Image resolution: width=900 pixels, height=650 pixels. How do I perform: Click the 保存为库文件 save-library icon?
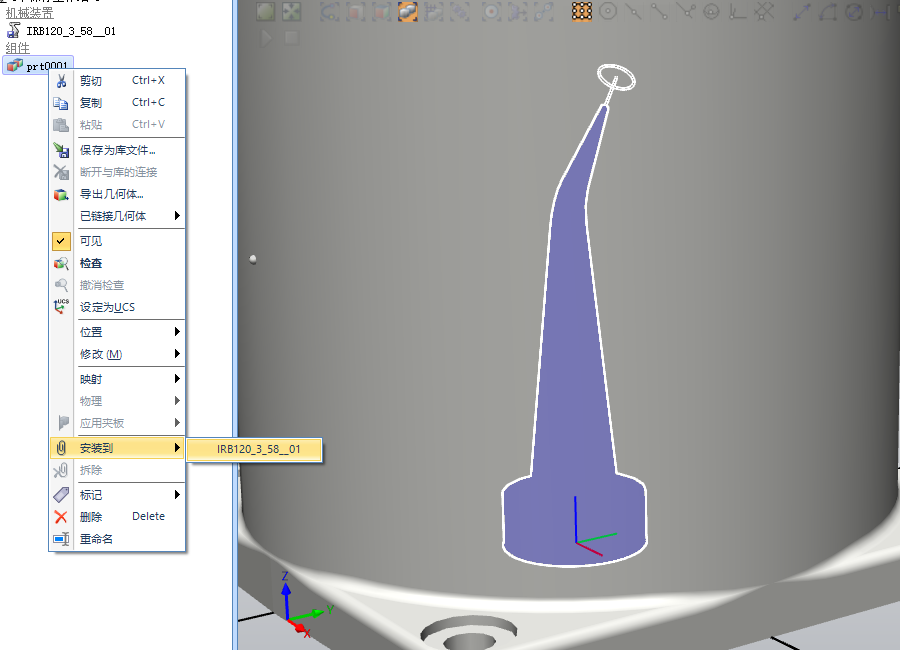click(x=61, y=150)
